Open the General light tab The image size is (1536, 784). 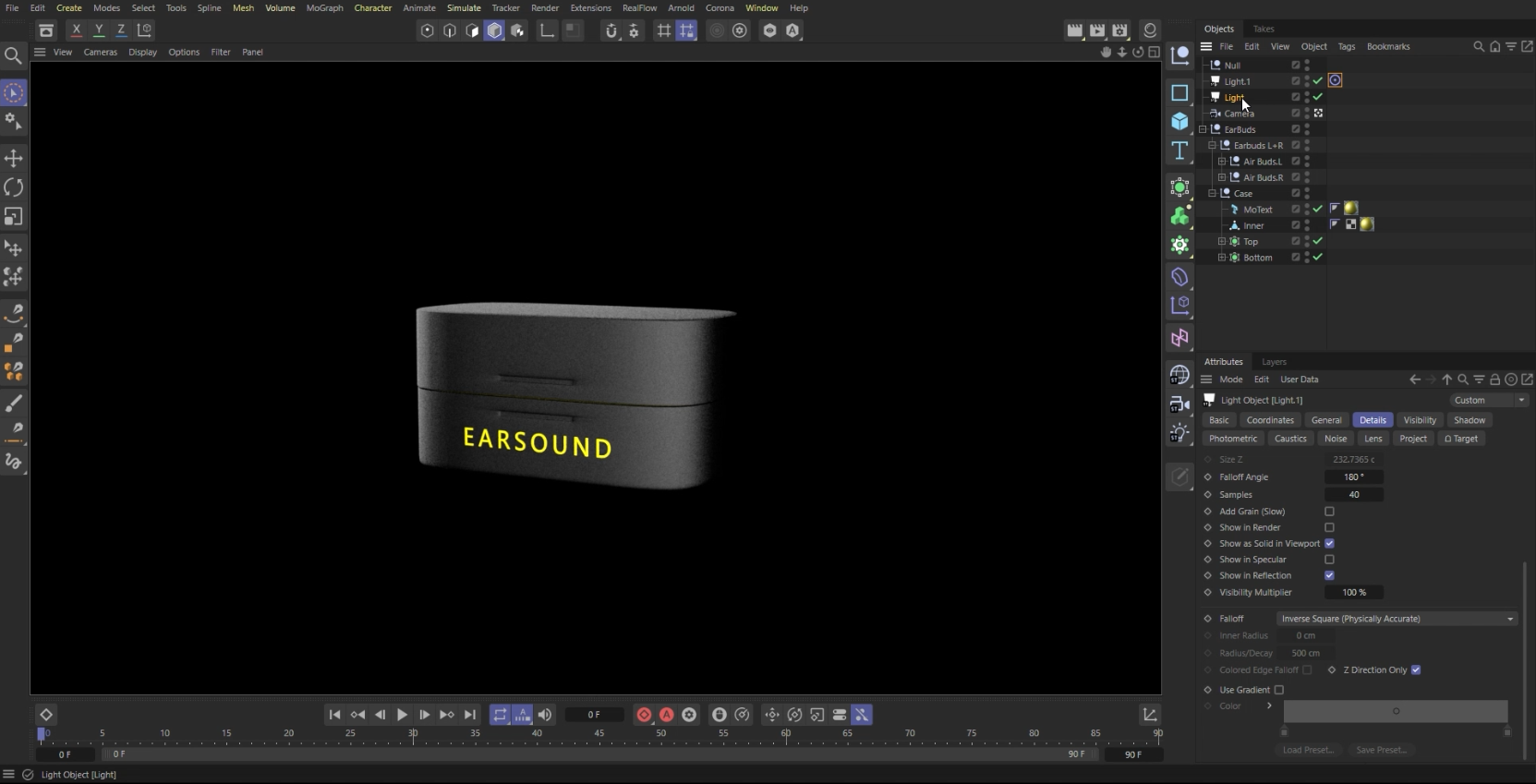(1326, 420)
